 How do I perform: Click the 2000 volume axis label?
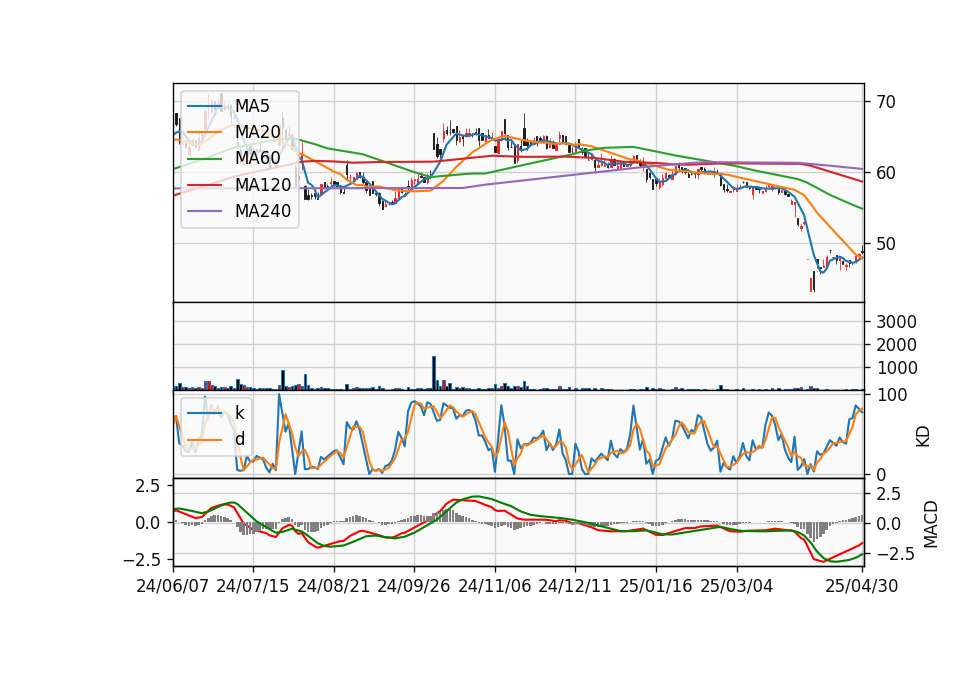click(x=896, y=345)
